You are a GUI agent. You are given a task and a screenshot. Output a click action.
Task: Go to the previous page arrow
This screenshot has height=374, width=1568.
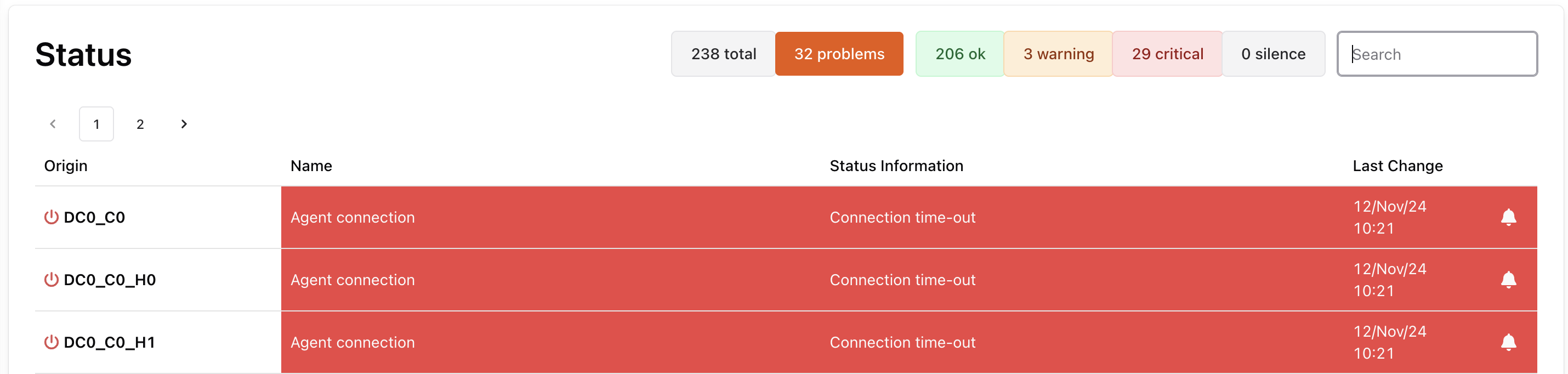click(x=53, y=124)
